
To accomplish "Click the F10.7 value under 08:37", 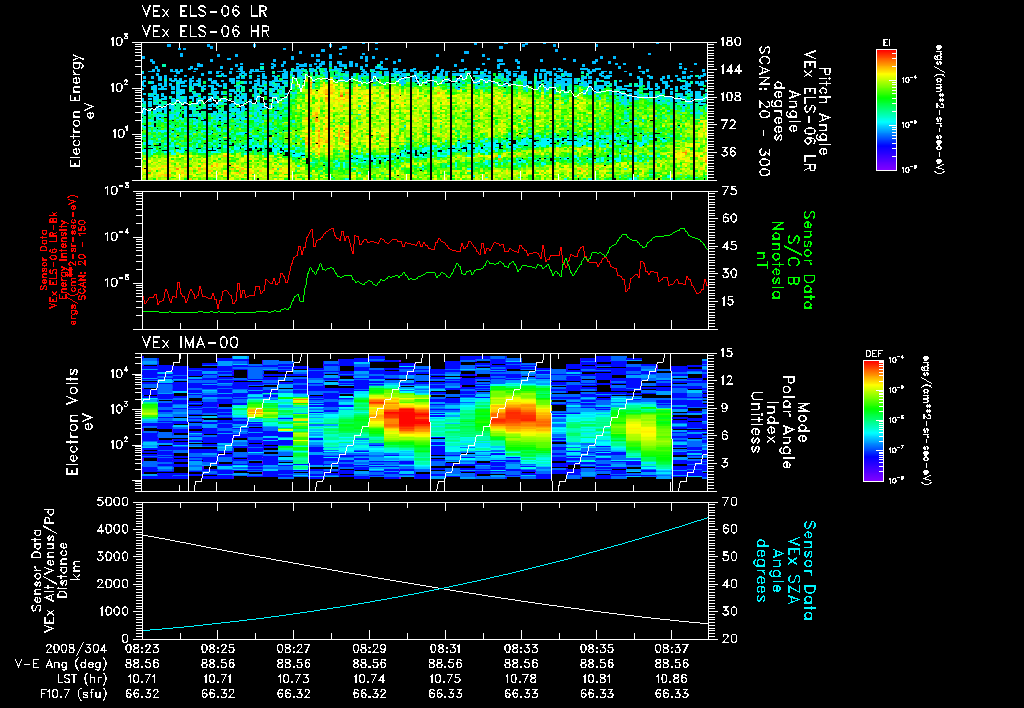I will point(672,694).
